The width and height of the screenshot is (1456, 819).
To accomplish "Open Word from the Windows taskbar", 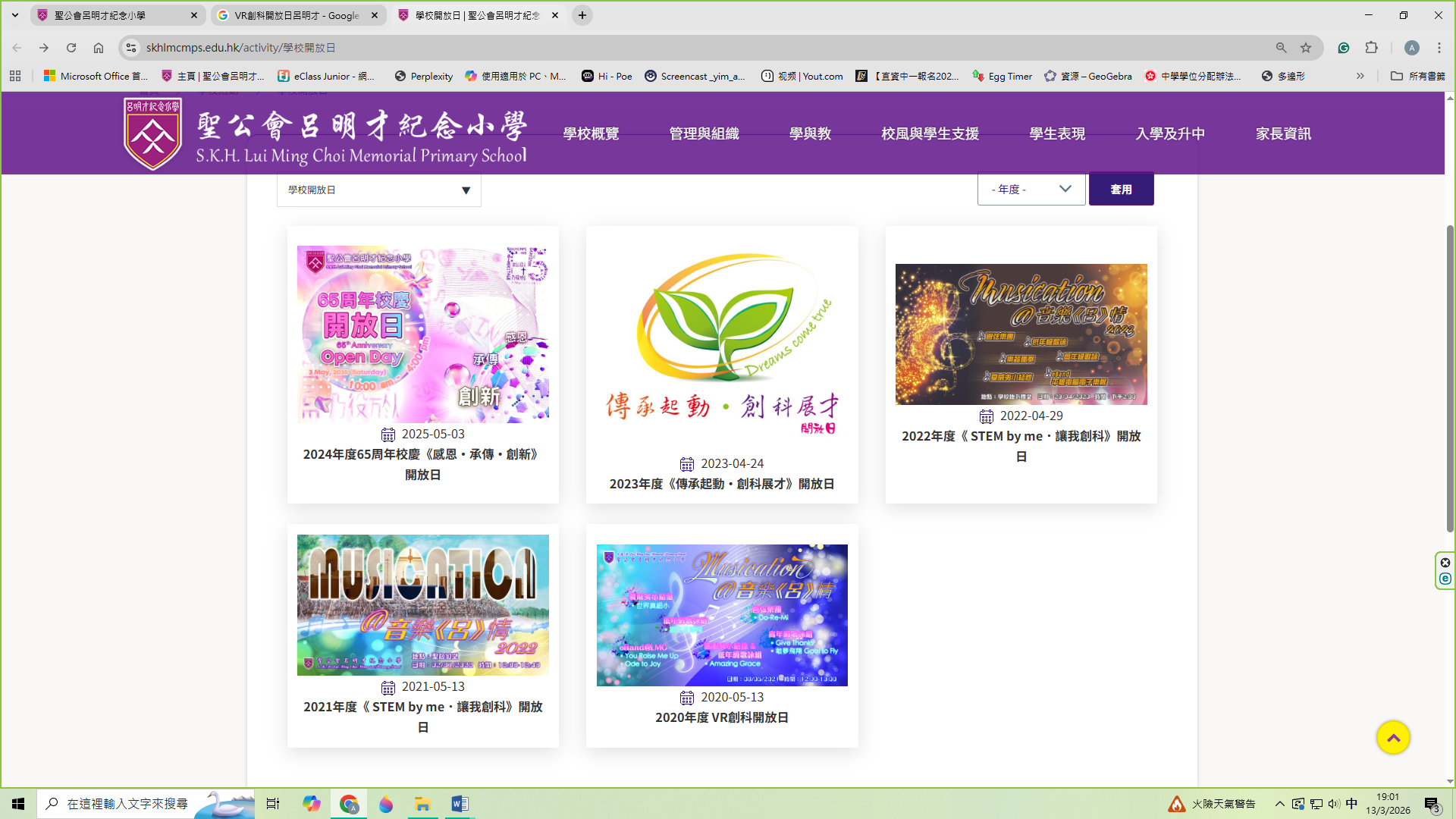I will coord(460,804).
